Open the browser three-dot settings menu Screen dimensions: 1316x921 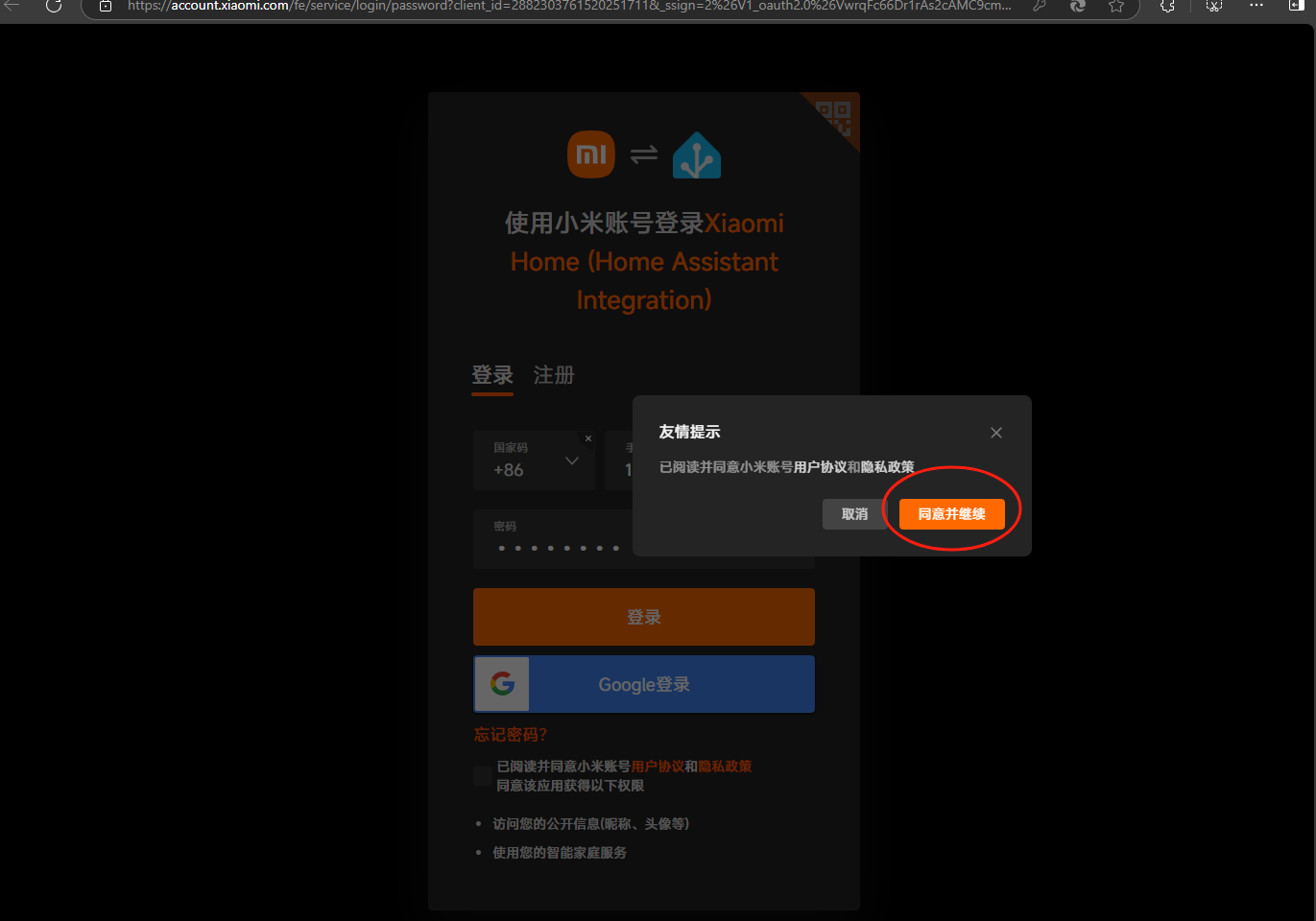pyautogui.click(x=1256, y=6)
